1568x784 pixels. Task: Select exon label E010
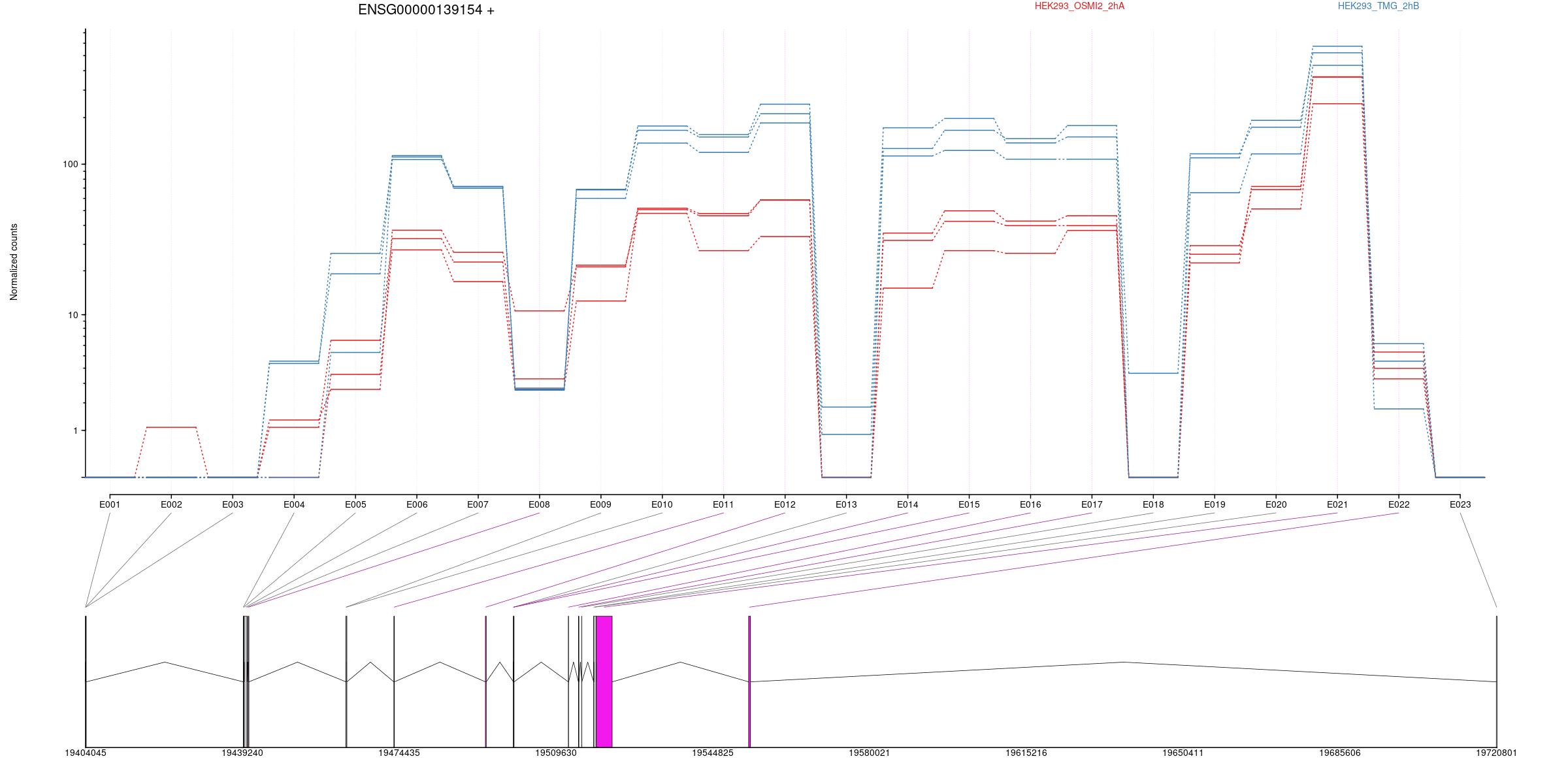tap(662, 504)
